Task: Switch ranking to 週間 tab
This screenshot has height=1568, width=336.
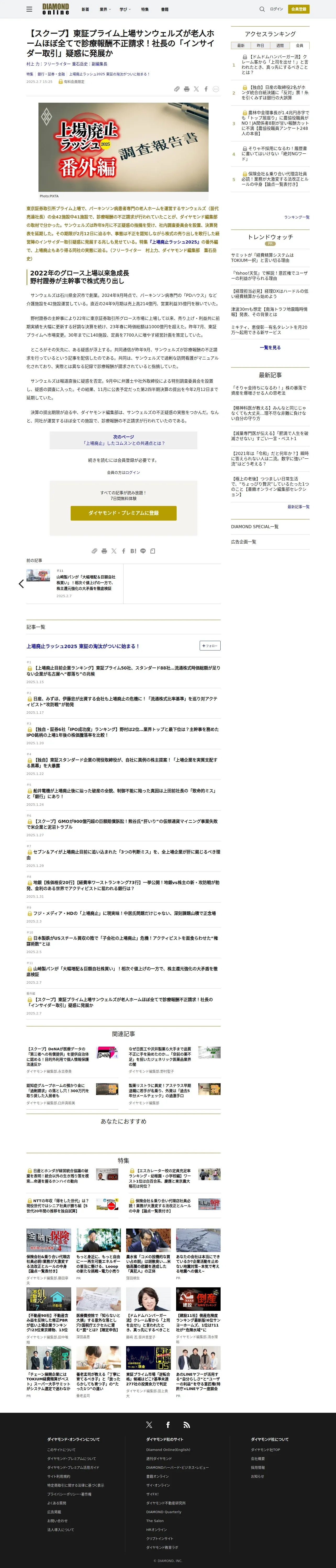Action: (x=280, y=46)
